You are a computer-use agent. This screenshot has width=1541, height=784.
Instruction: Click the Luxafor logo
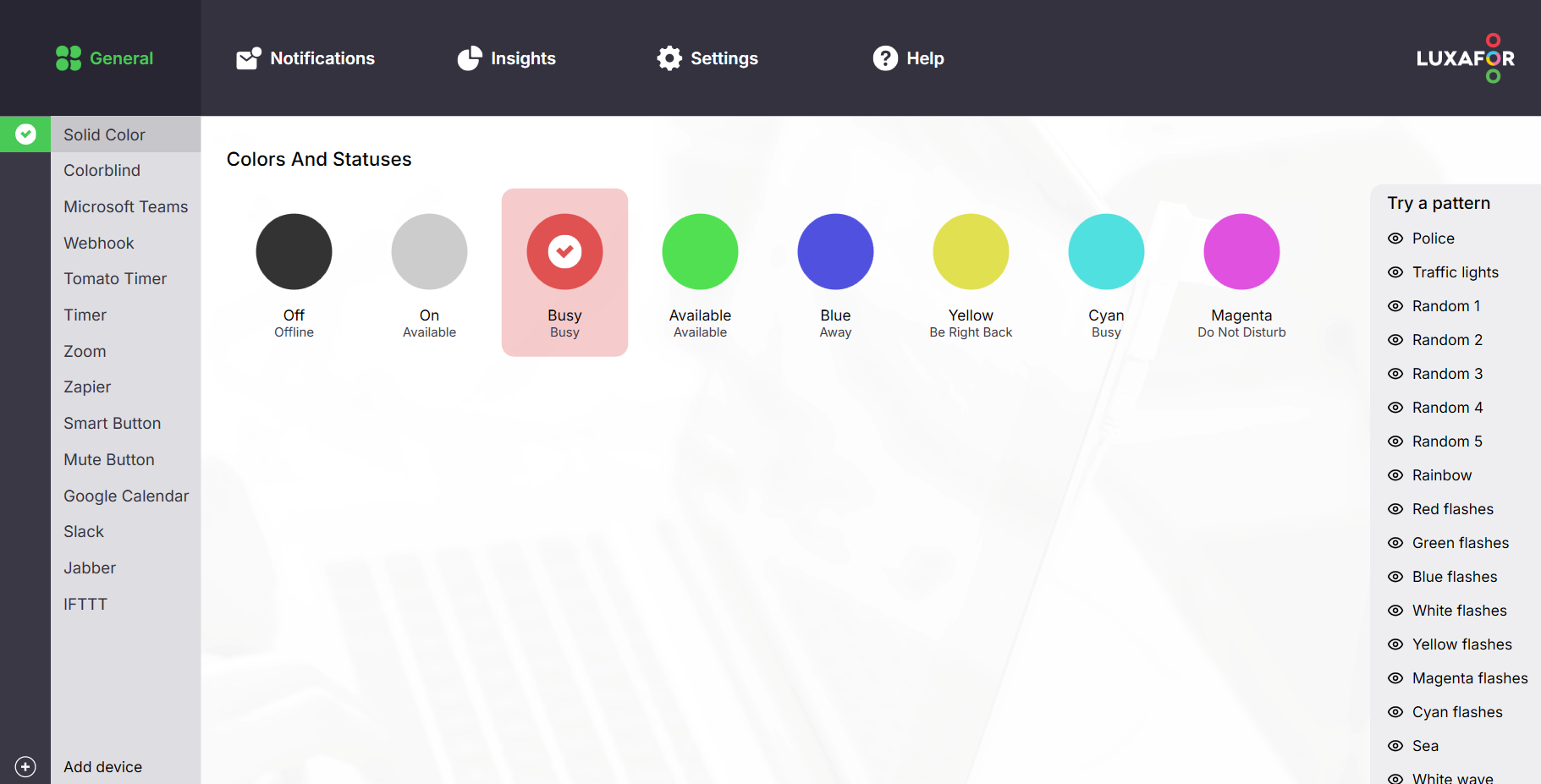click(1466, 58)
